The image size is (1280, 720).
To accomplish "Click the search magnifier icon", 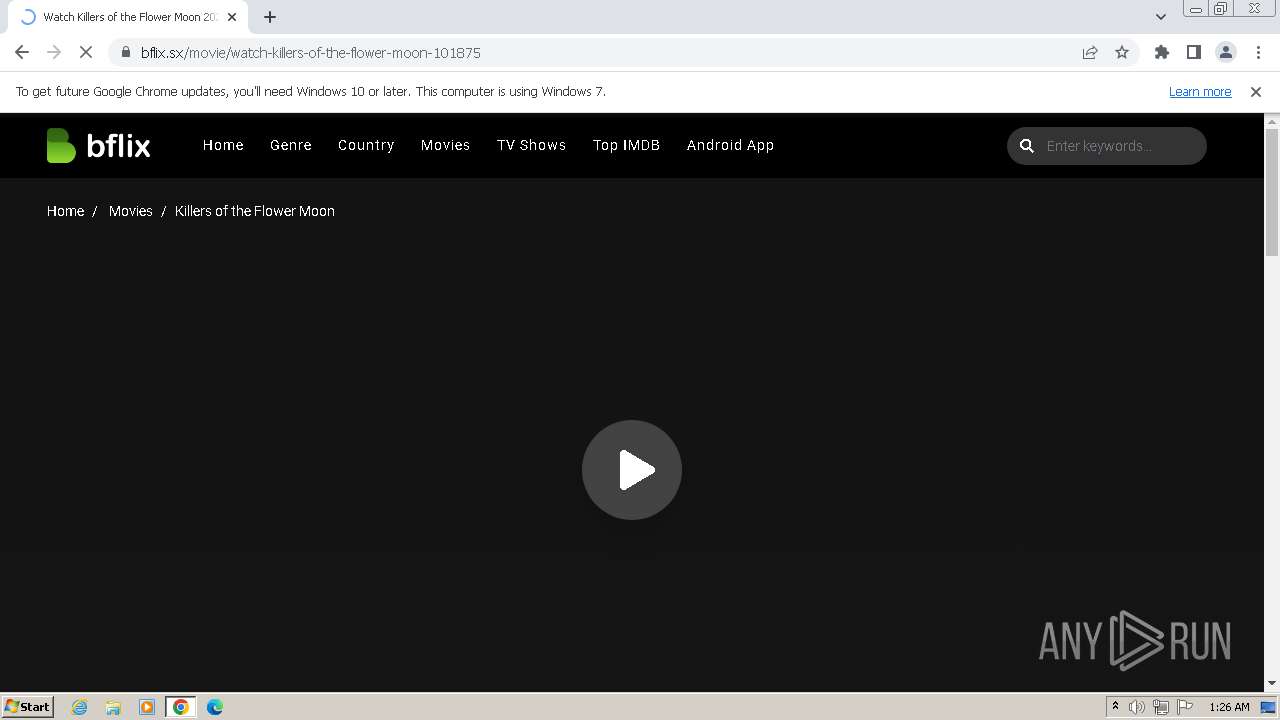I will coord(1026,146).
